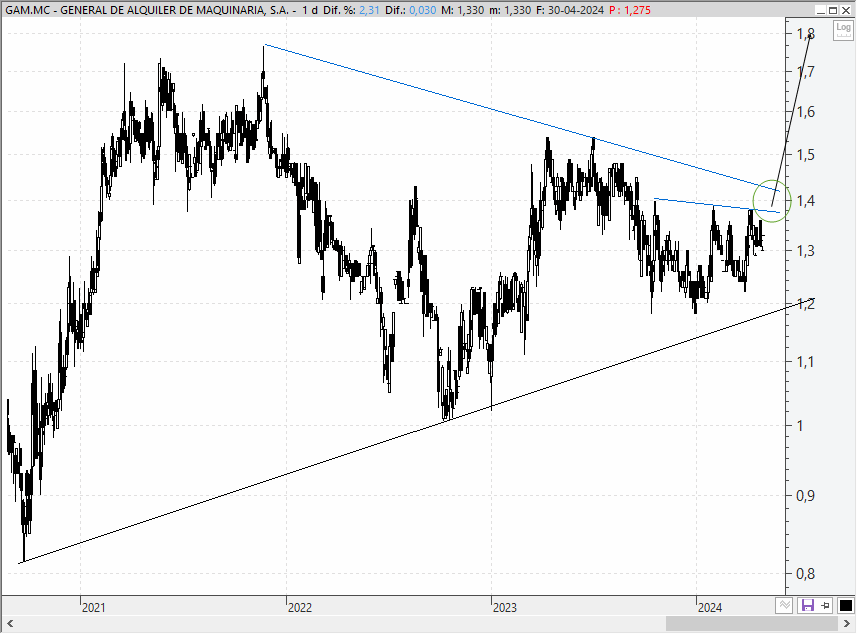
Task: Toggle the Log scale button
Action: coord(843,31)
